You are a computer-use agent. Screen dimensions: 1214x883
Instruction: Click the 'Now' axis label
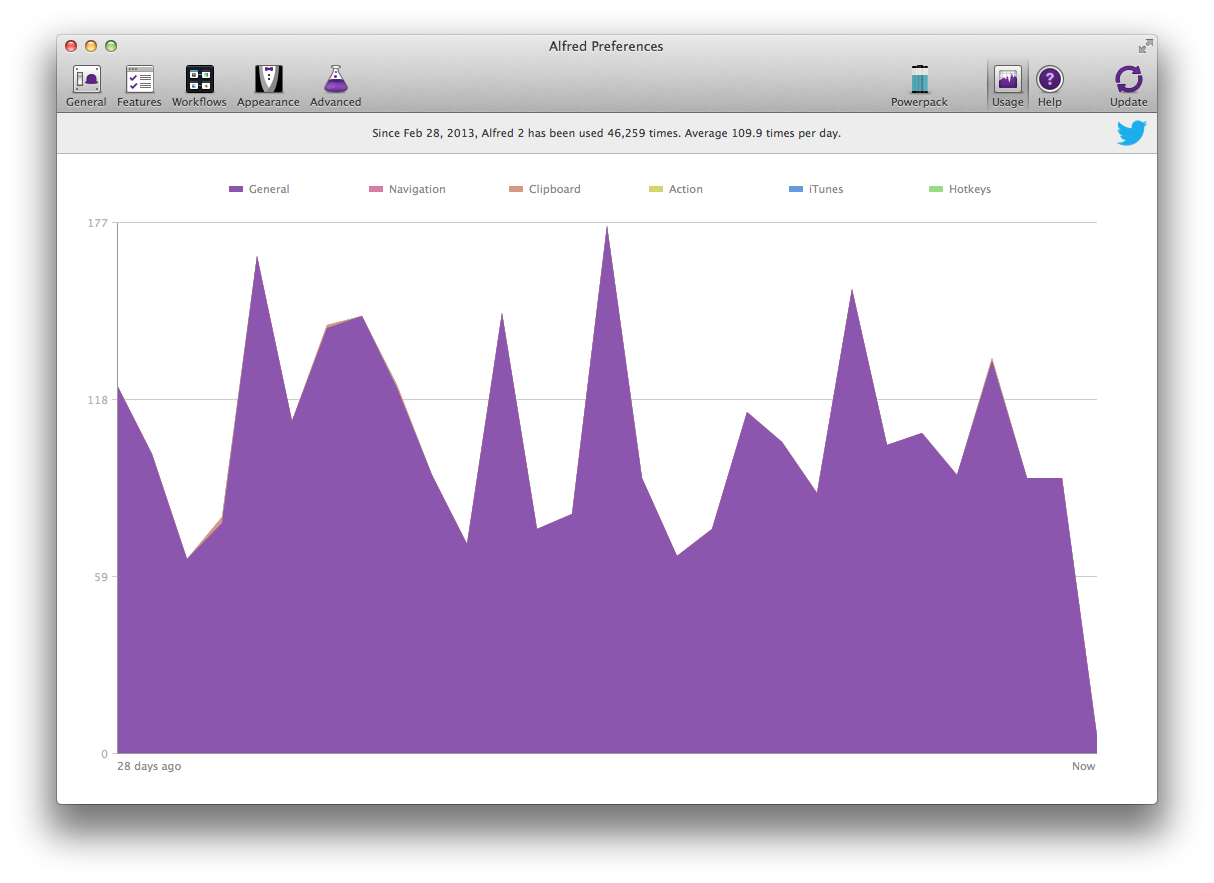1084,766
